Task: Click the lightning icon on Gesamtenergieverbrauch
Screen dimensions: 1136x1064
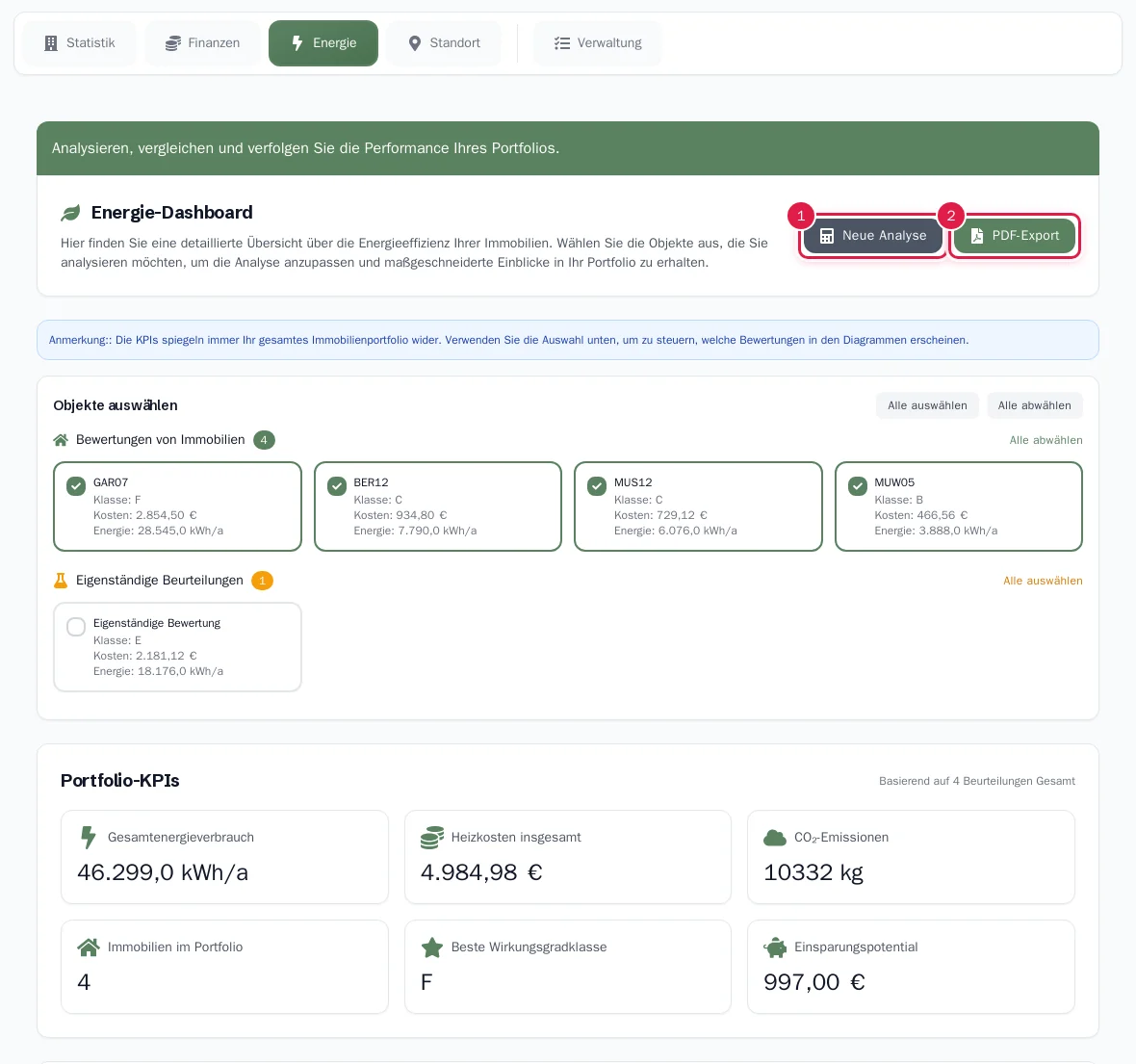Action: click(x=88, y=837)
